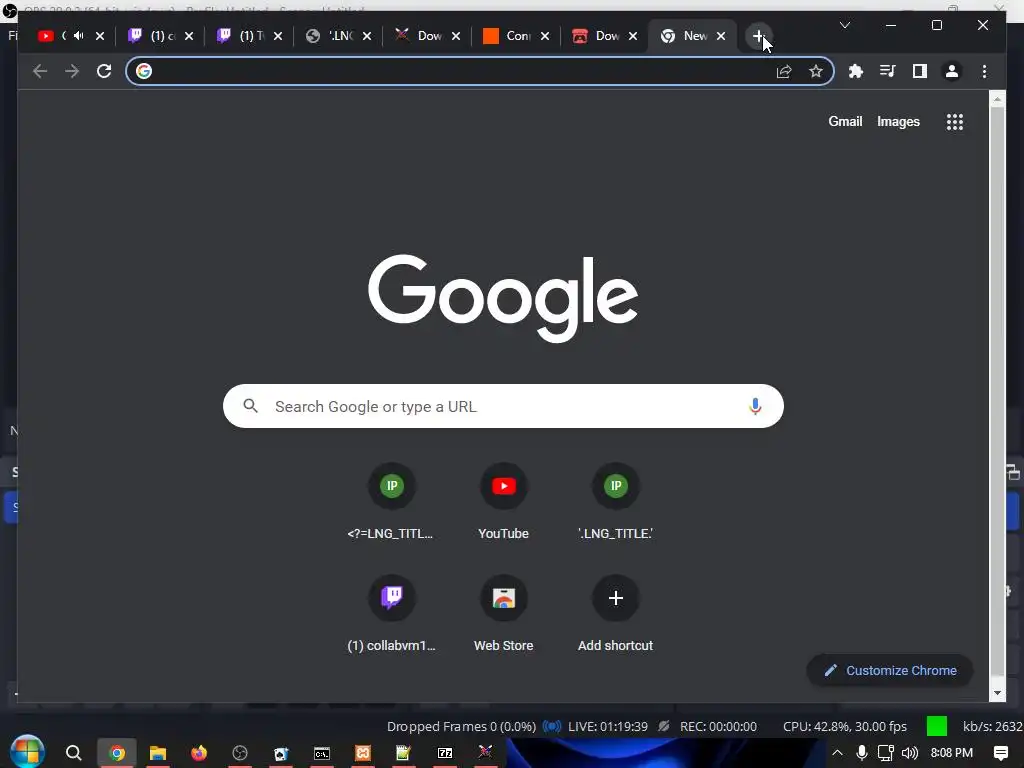Mute the audio speaker on YouTube tab

[x=78, y=36]
